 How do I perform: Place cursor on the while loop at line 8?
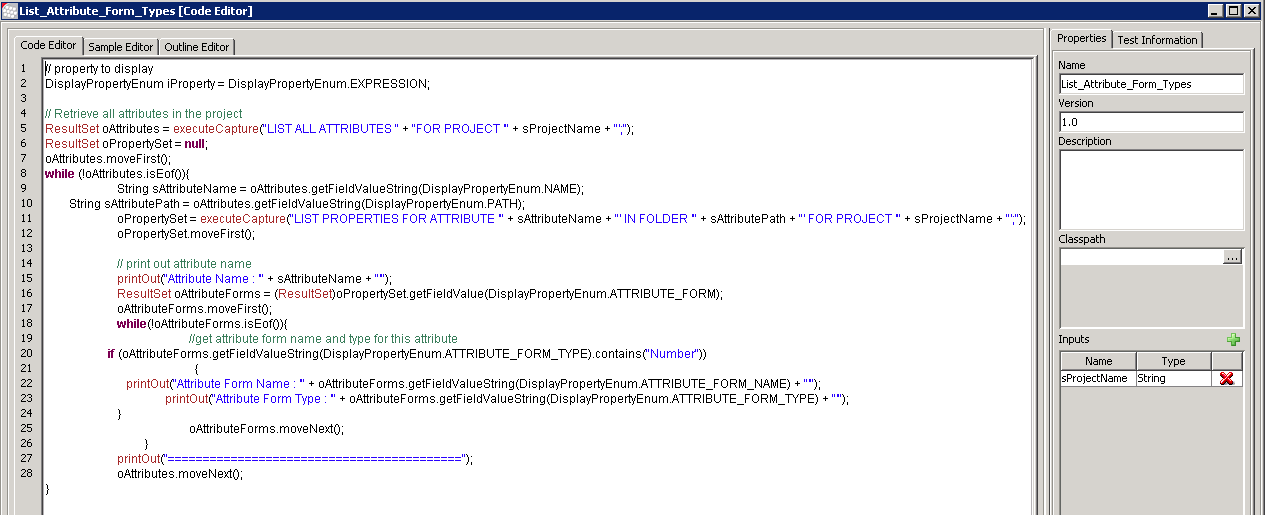tap(60, 174)
